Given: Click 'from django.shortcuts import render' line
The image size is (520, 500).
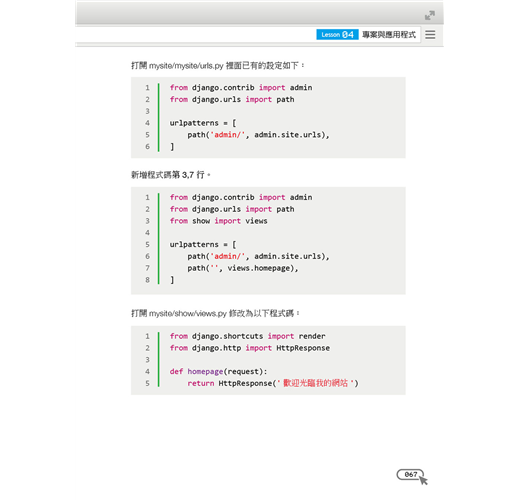Looking at the screenshot, I should click(x=247, y=336).
